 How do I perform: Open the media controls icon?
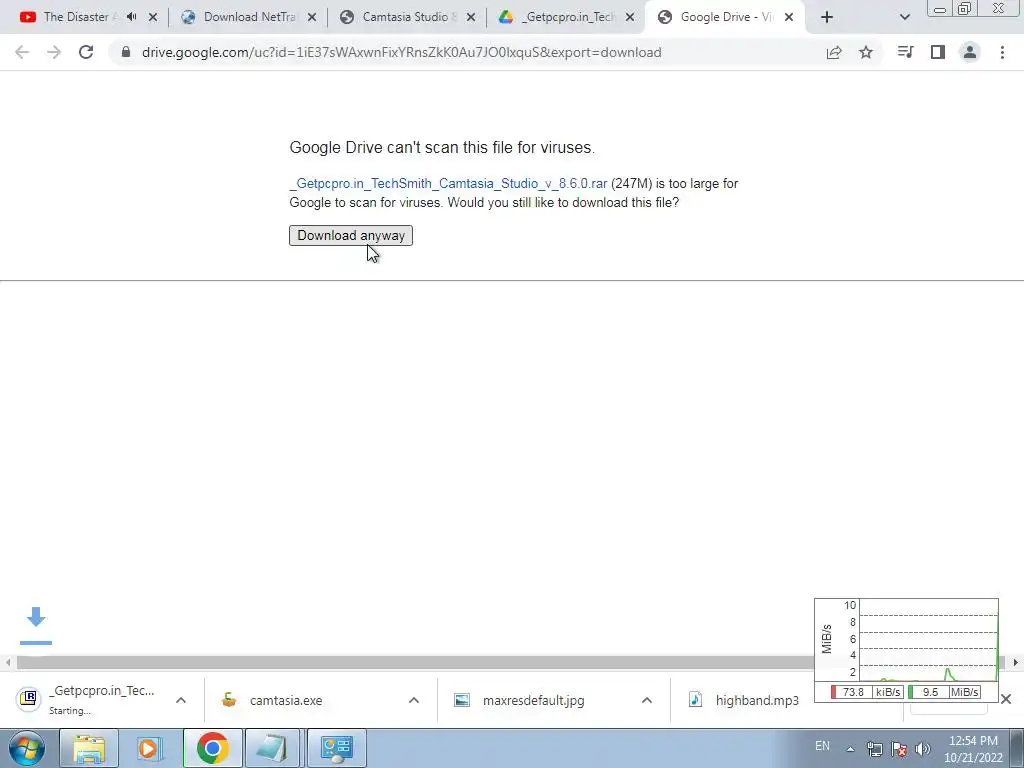pos(905,52)
